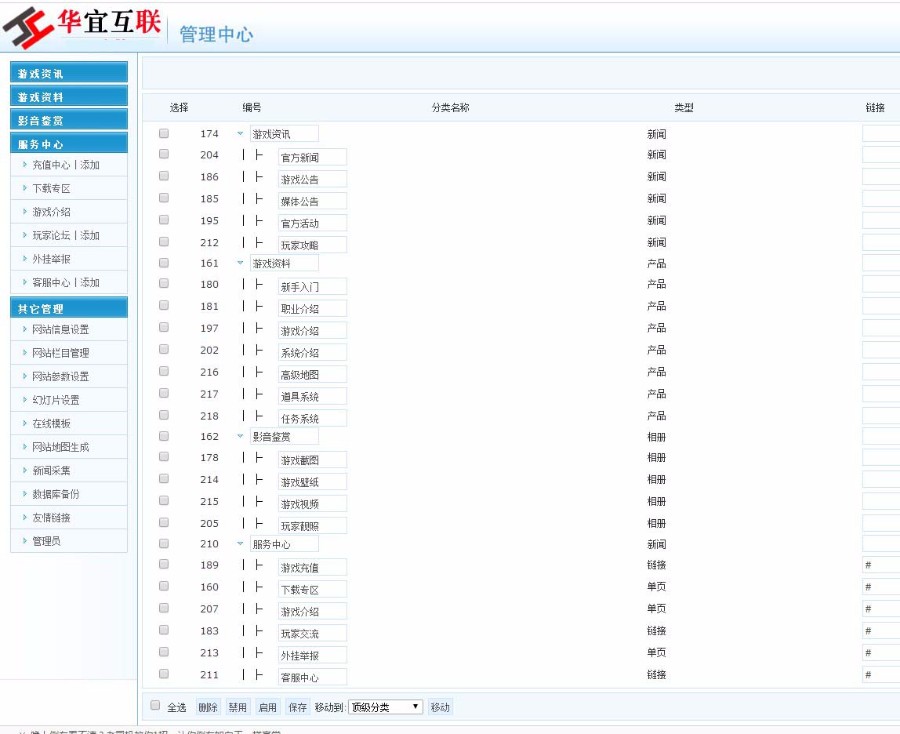
Task: Open 网站参数设置 in the sidebar
Action: (60, 376)
